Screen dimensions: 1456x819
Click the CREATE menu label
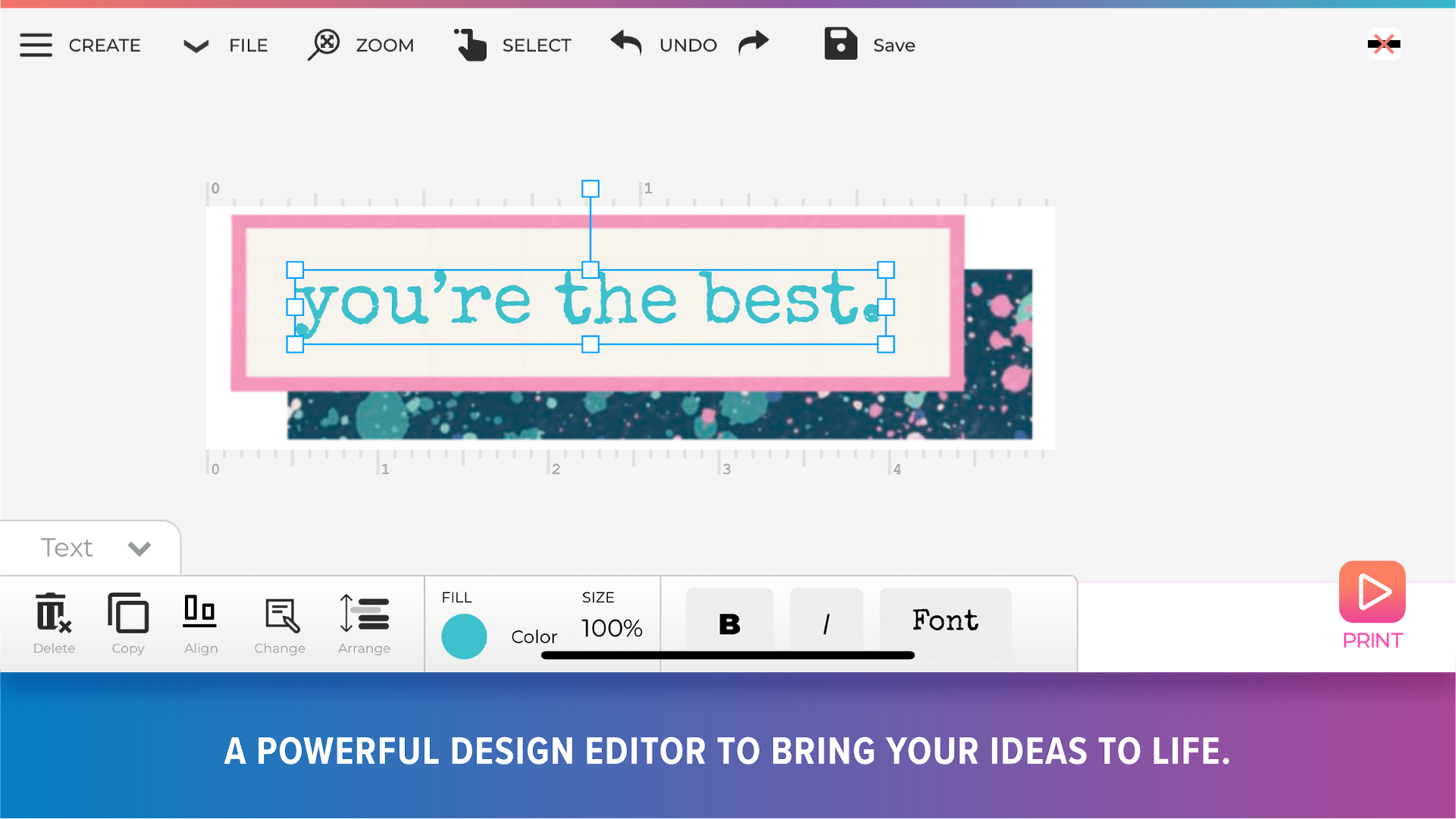click(x=105, y=45)
